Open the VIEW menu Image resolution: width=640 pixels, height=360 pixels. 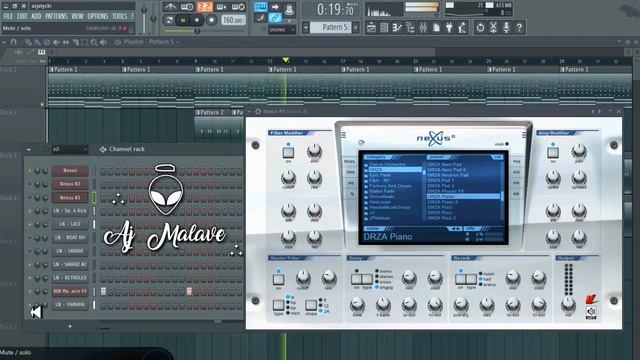pos(77,16)
